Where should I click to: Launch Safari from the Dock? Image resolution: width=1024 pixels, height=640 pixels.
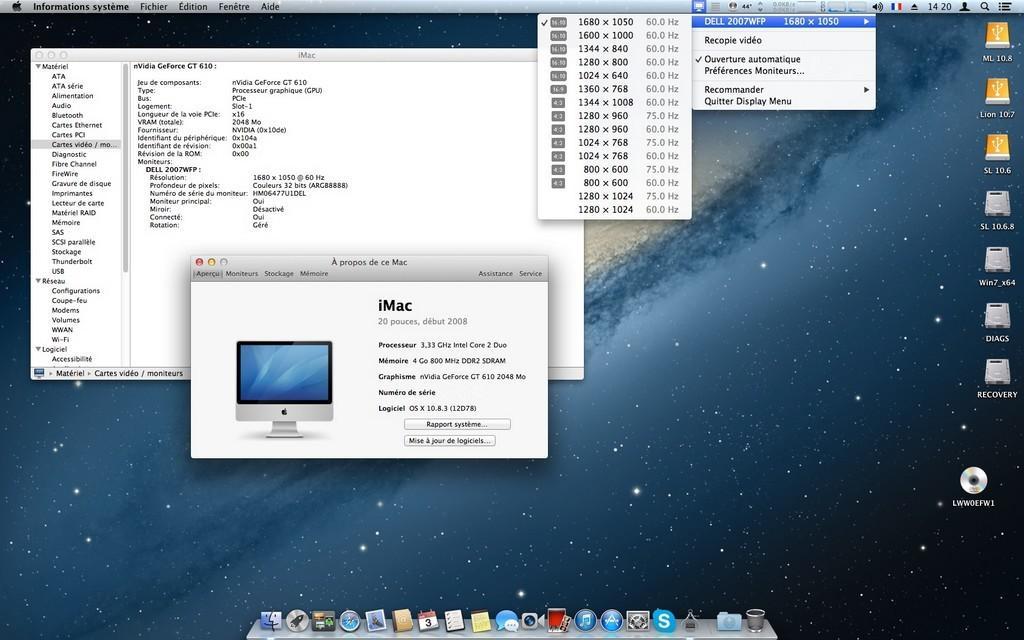pos(349,622)
